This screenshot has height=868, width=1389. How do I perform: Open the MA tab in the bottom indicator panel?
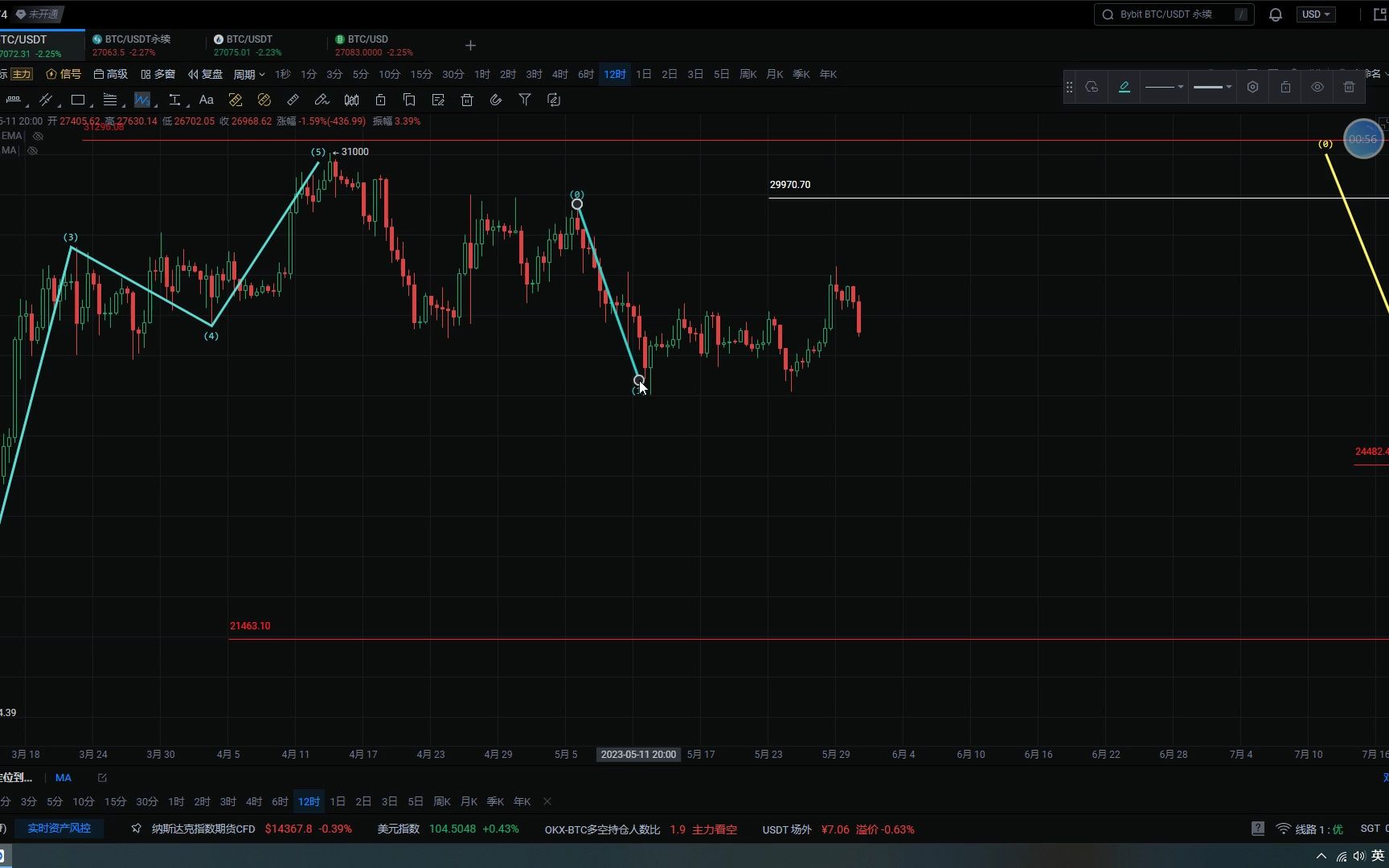pyautogui.click(x=64, y=778)
